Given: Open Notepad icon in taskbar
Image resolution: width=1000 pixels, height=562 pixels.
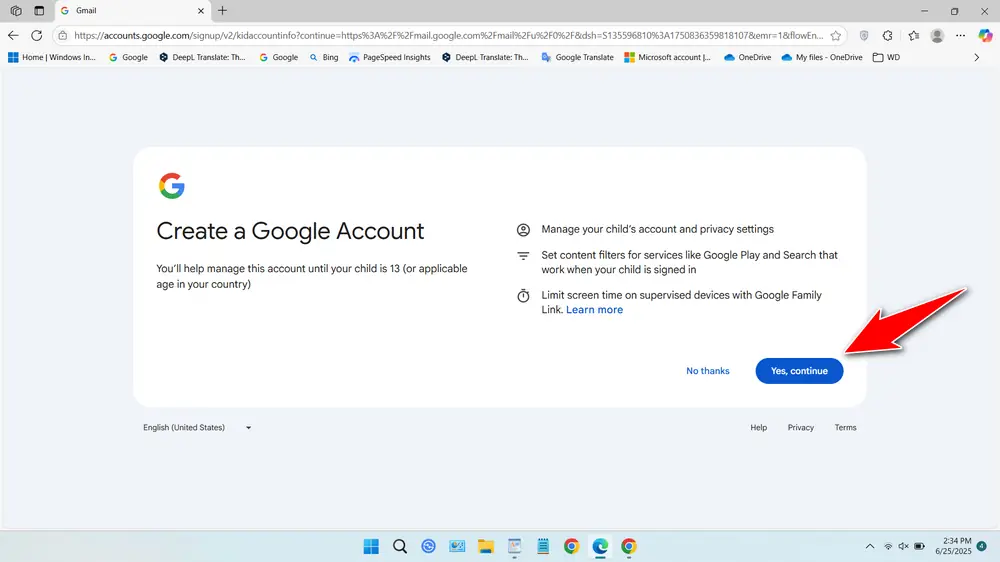Looking at the screenshot, I should [543, 547].
